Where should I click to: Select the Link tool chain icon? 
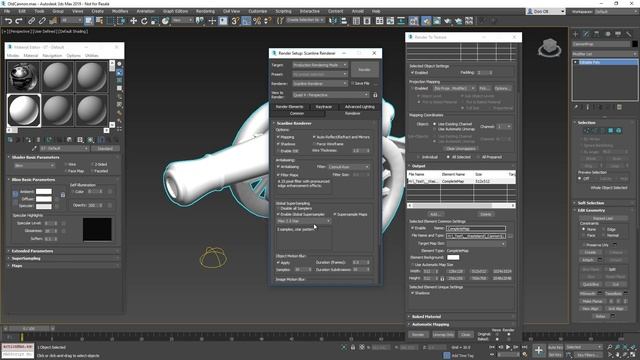click(31, 21)
